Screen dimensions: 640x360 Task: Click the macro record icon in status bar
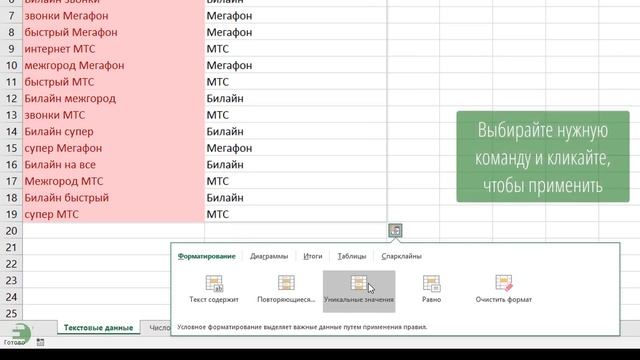40,342
